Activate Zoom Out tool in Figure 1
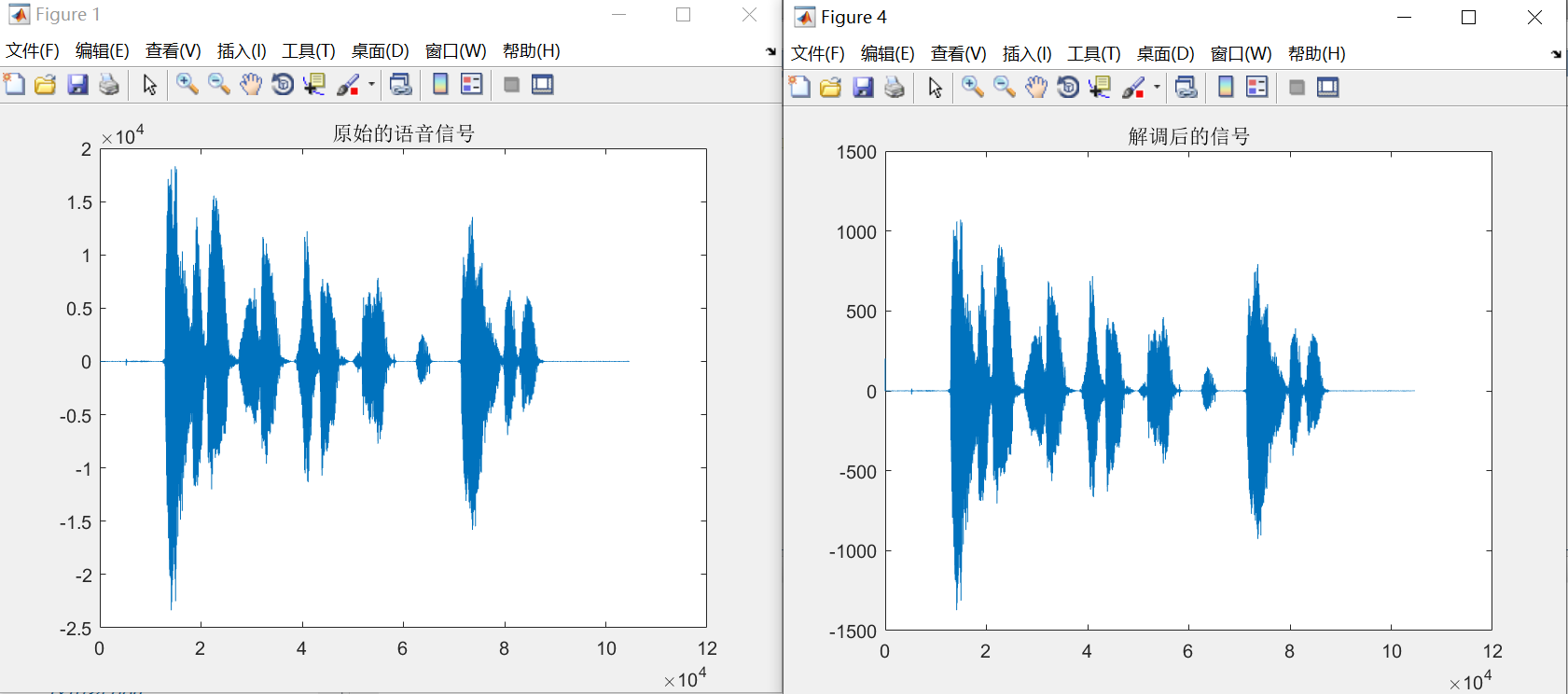The height and width of the screenshot is (694, 1568). (219, 85)
